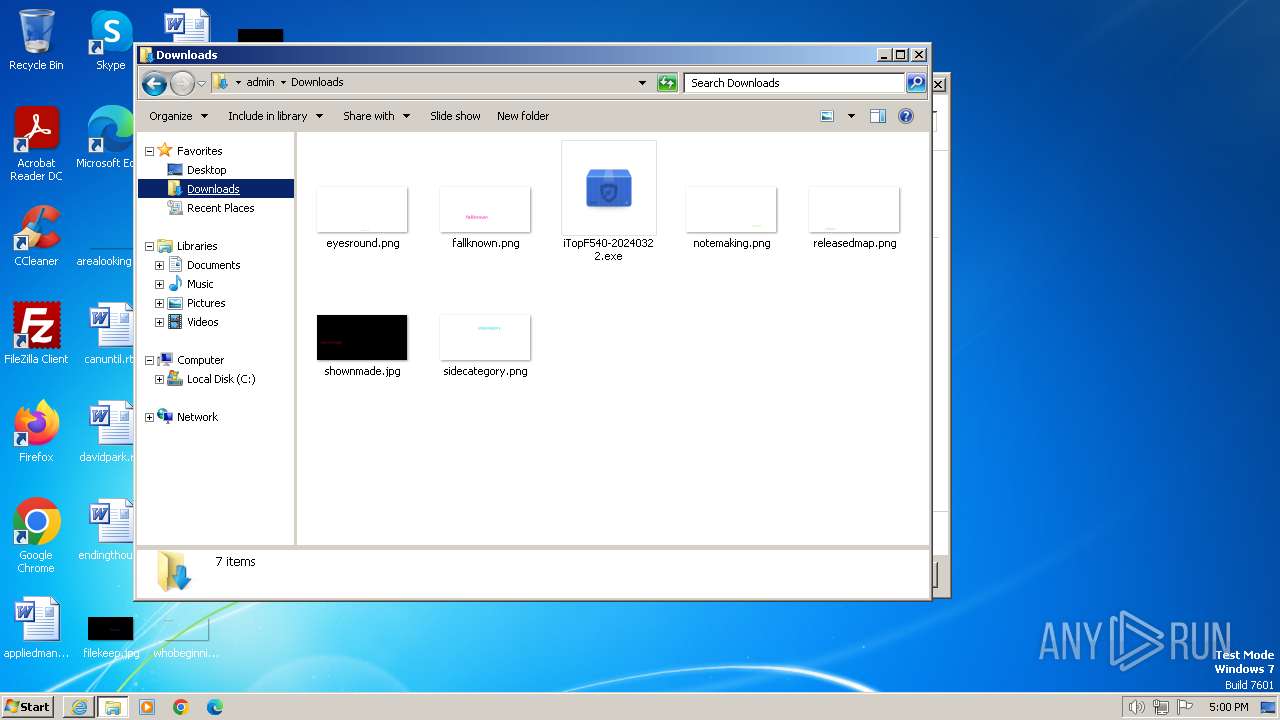Focus the Search Downloads field

795,83
